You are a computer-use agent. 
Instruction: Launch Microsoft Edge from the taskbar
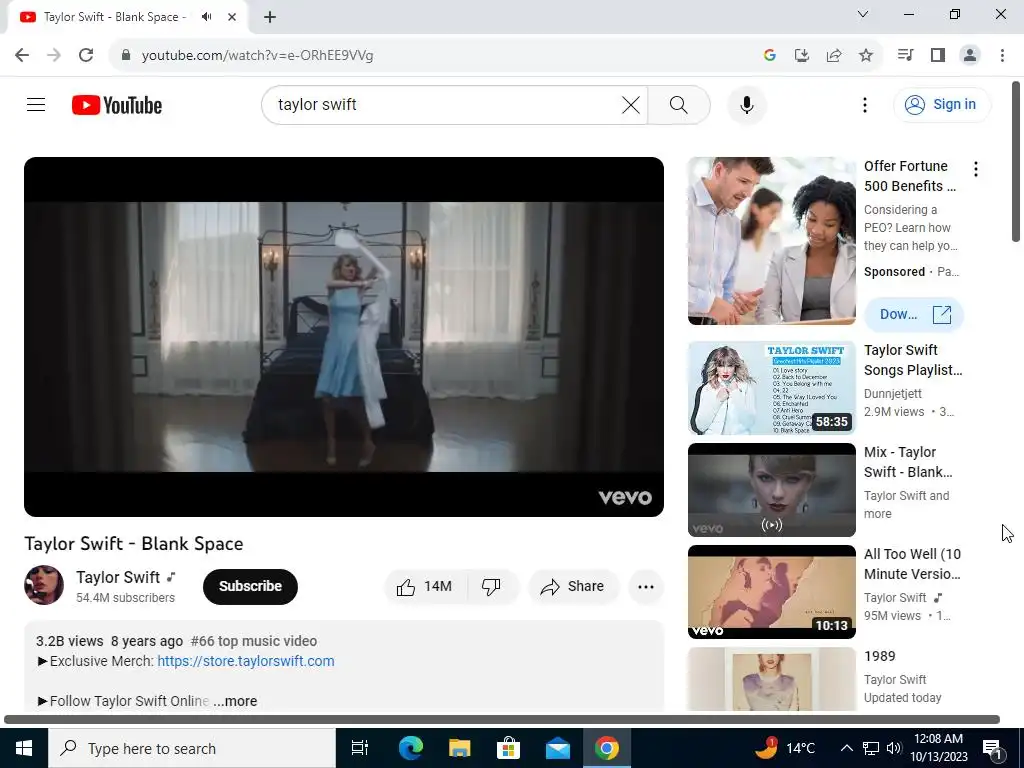pos(410,748)
